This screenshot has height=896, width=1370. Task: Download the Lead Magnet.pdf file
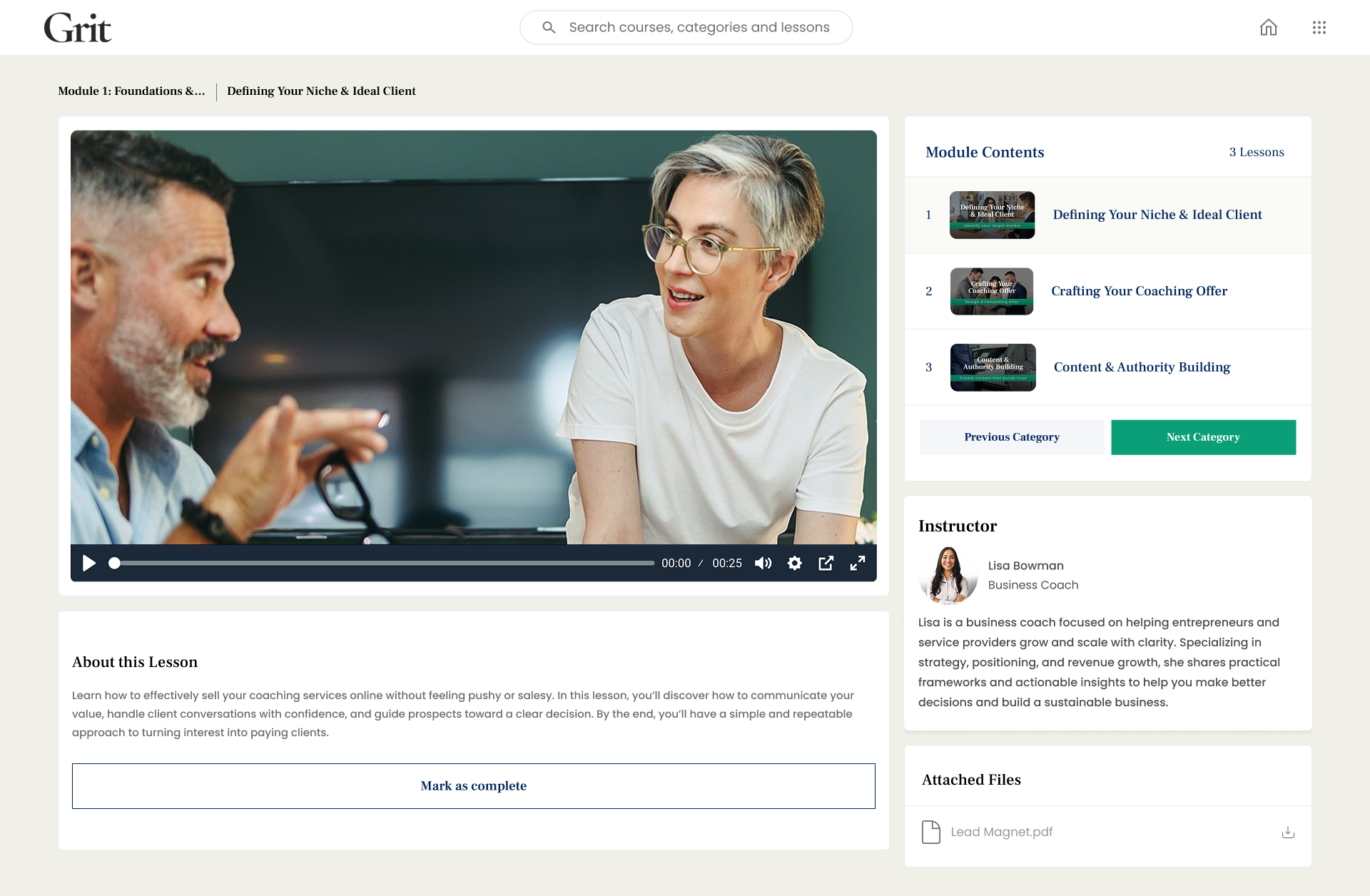tap(1288, 833)
